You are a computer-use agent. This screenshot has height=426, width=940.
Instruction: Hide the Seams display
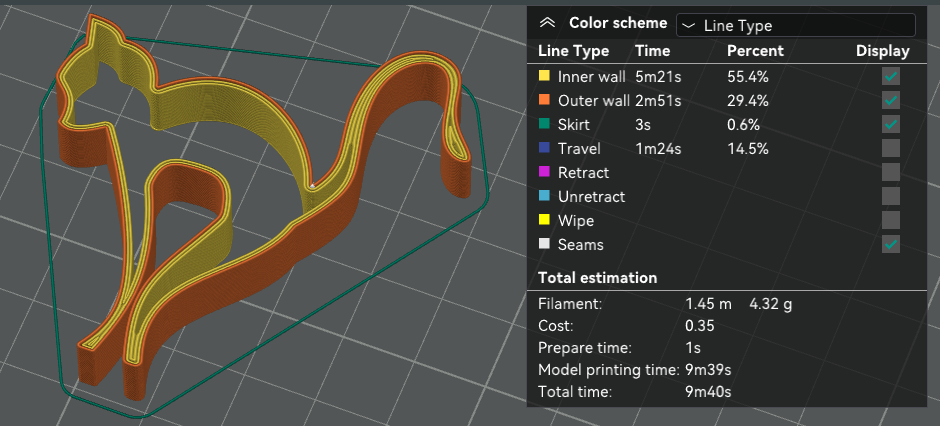[890, 244]
